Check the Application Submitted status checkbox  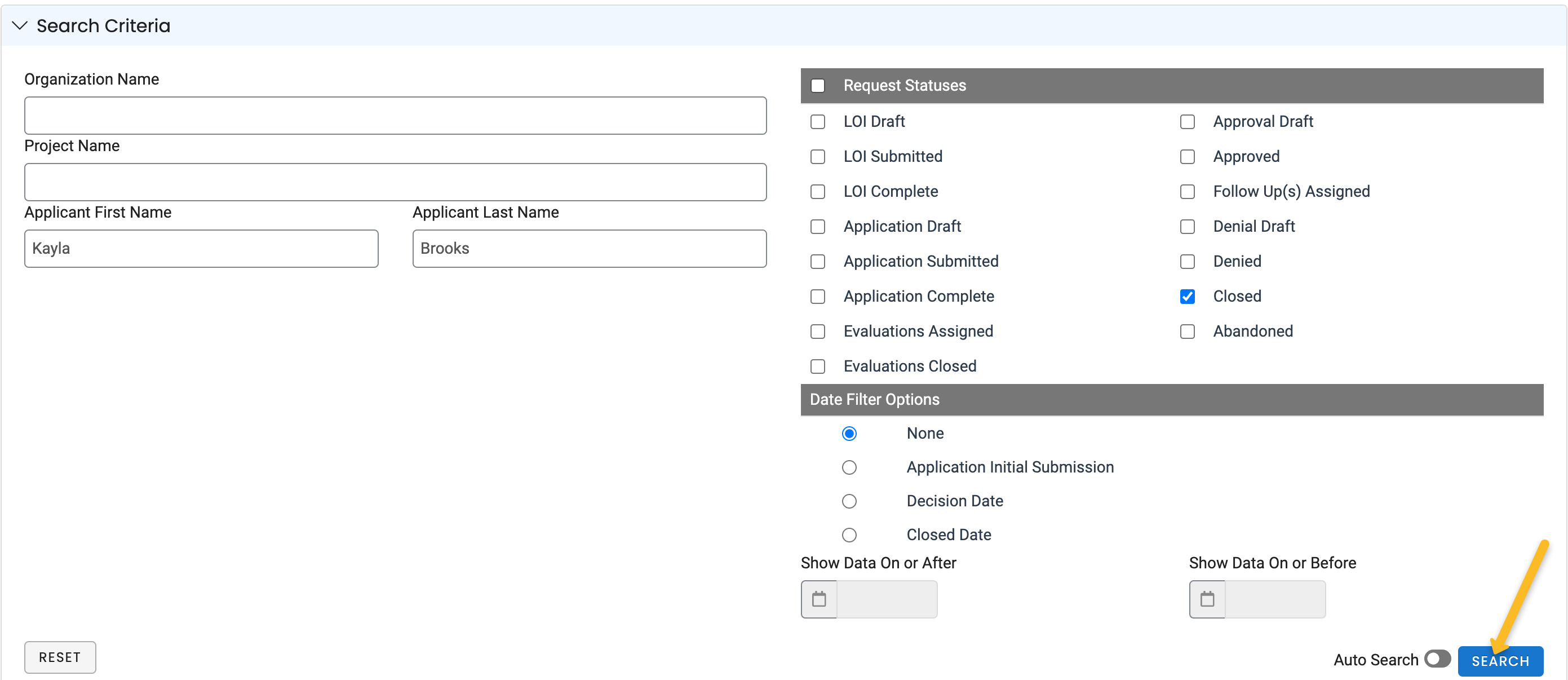817,261
